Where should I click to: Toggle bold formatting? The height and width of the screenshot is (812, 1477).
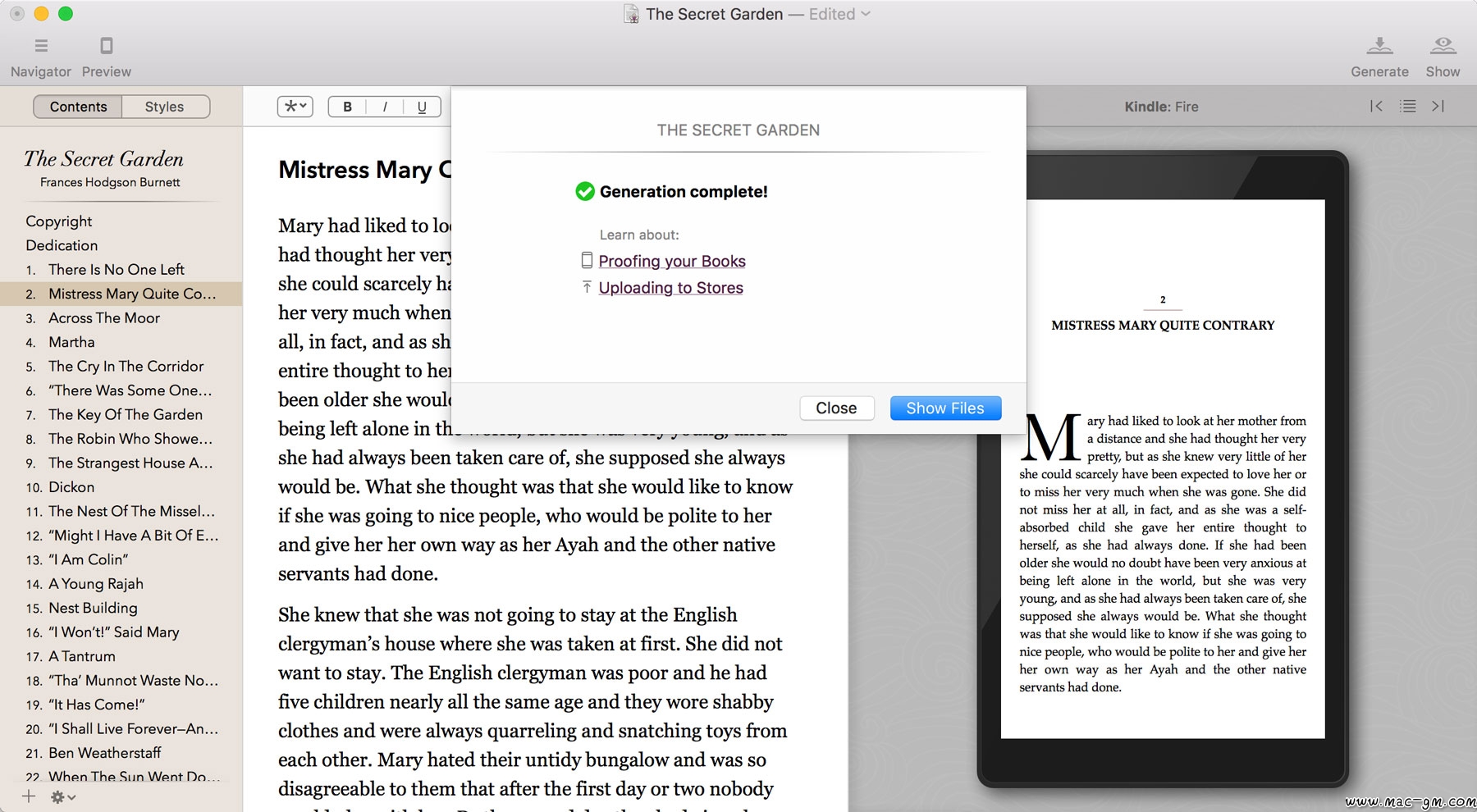point(347,107)
